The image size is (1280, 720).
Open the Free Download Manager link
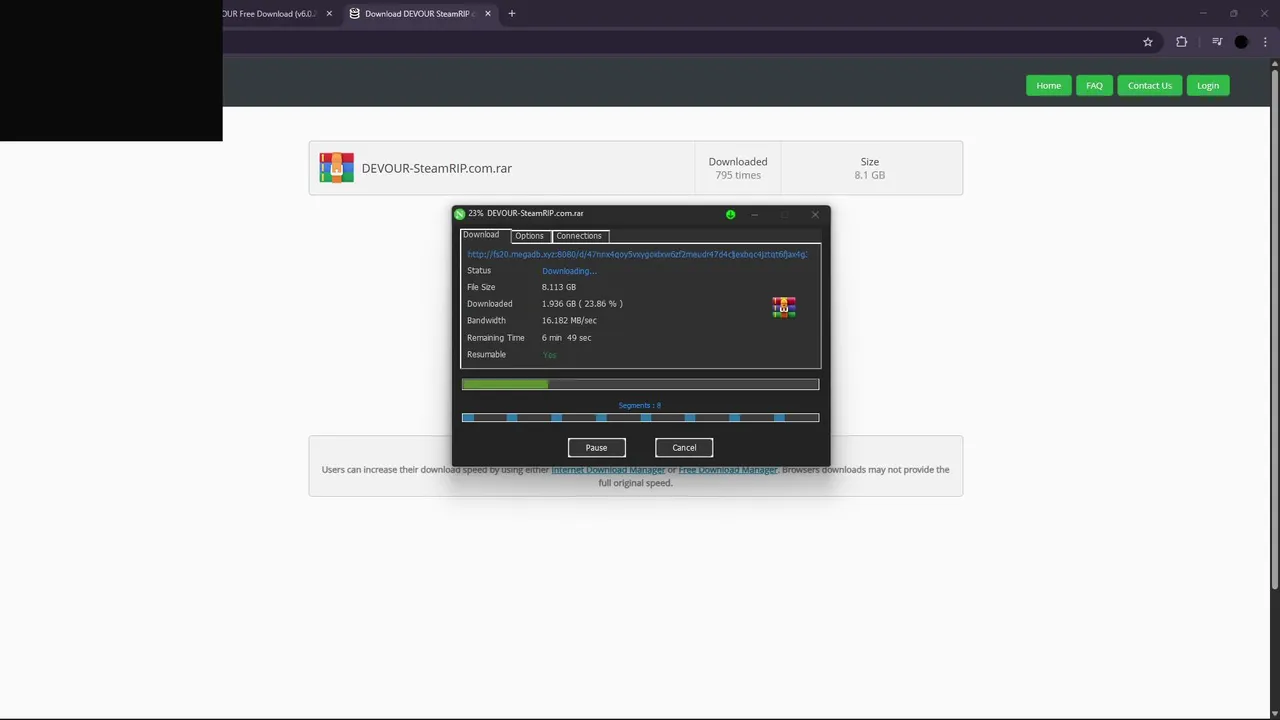(728, 469)
